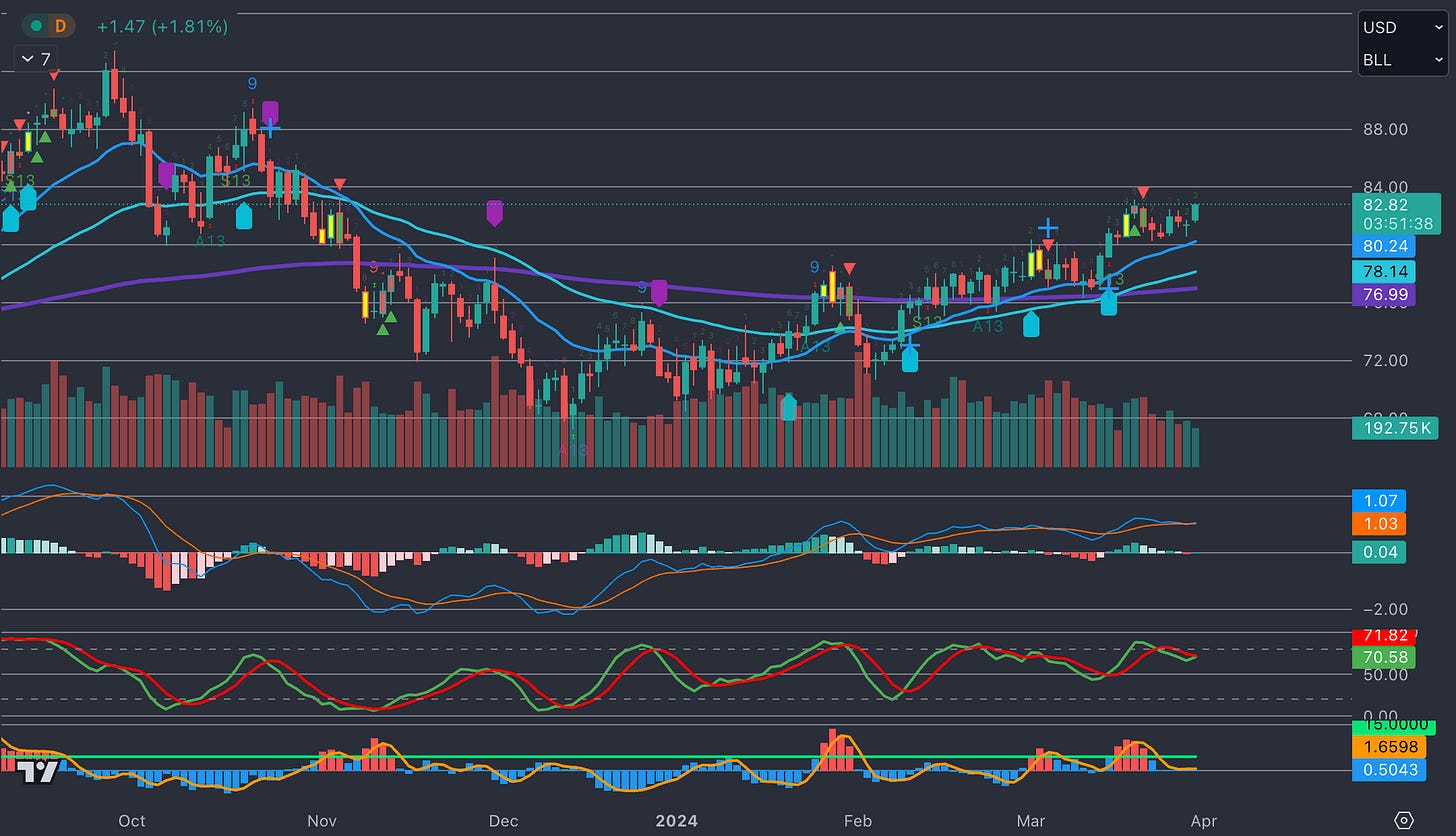This screenshot has width=1456, height=836.
Task: Click the histogram value 0.04
Action: click(1378, 552)
